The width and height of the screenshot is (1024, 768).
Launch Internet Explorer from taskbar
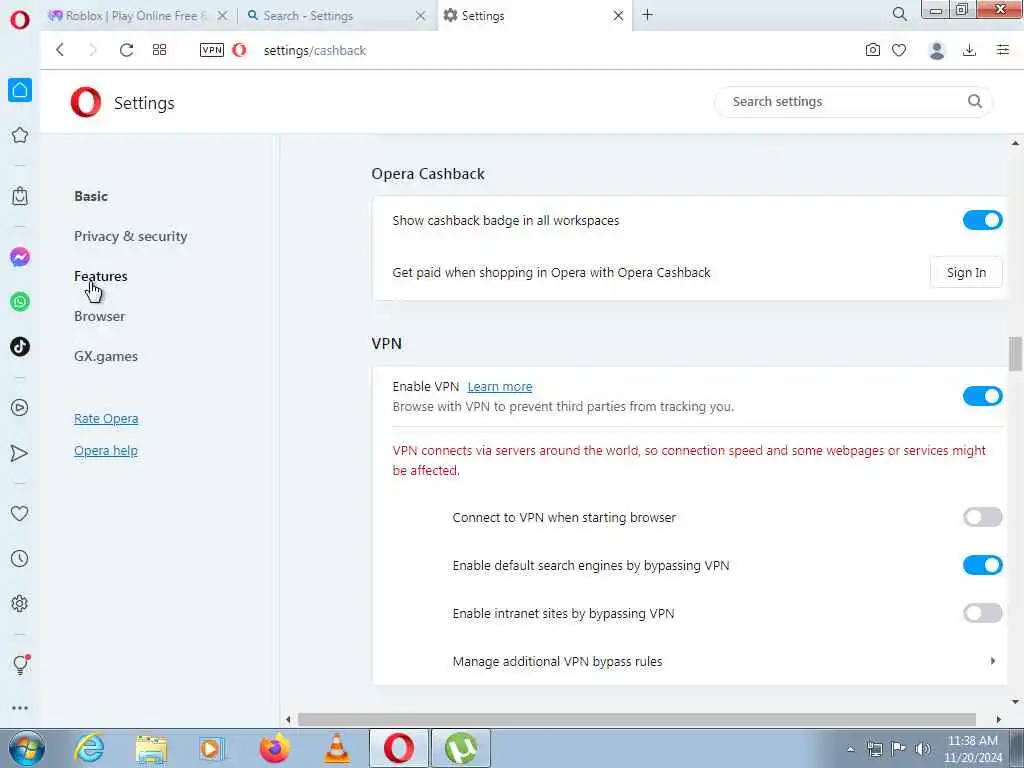pos(89,748)
